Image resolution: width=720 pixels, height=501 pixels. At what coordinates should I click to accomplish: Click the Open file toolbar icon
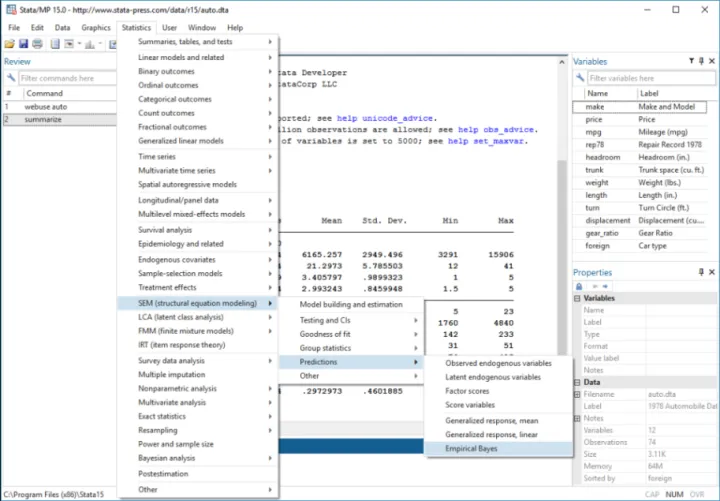point(11,44)
